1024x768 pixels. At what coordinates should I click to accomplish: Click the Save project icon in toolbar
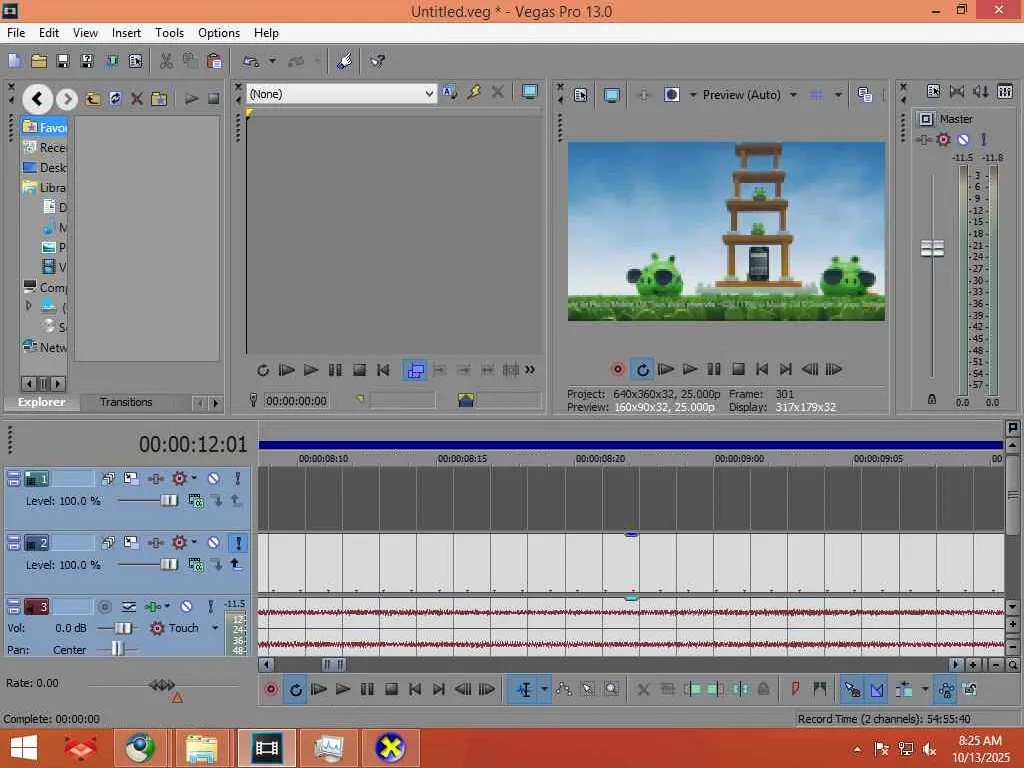click(x=62, y=61)
